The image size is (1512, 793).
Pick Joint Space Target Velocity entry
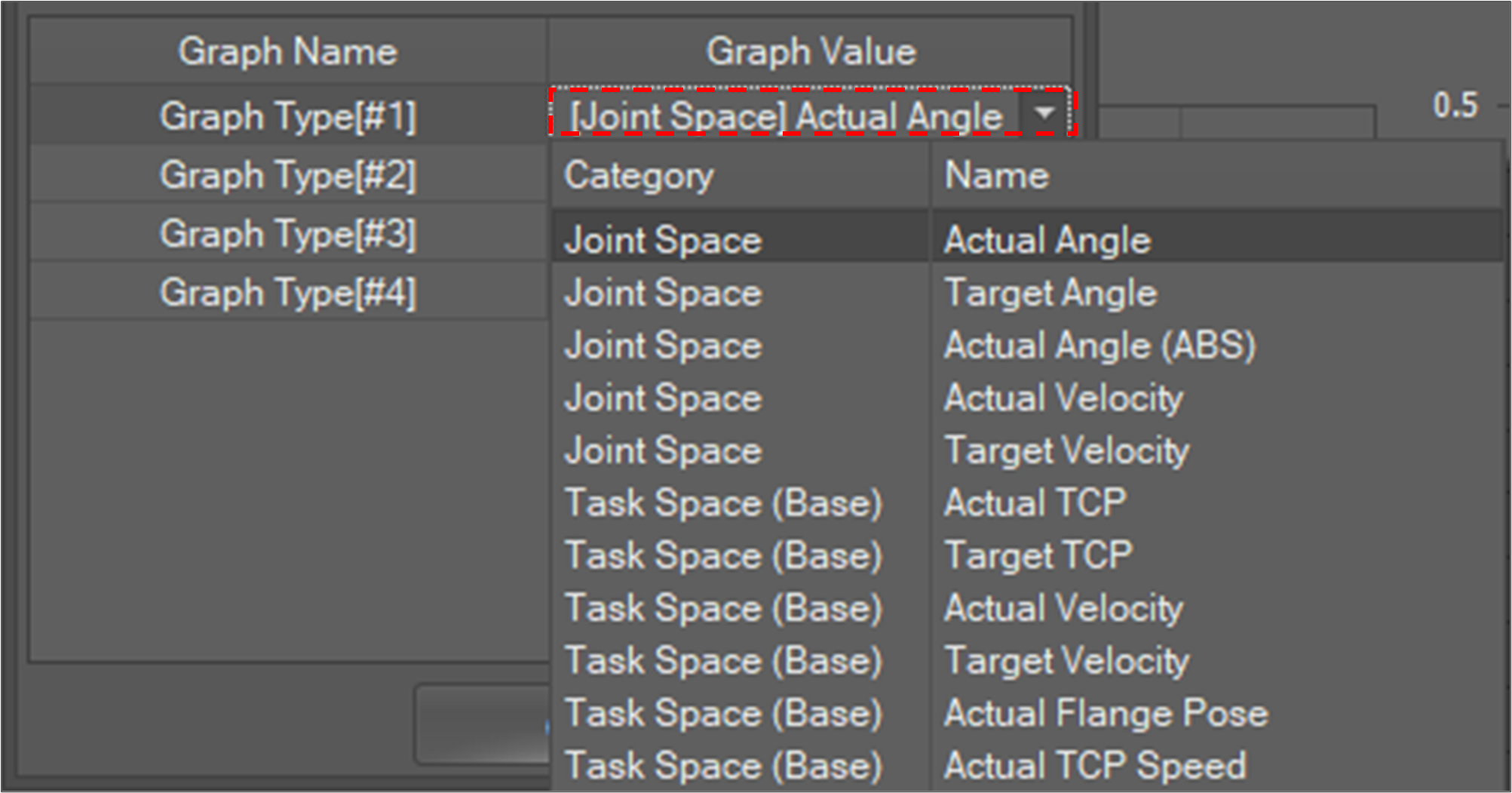pos(1066,451)
